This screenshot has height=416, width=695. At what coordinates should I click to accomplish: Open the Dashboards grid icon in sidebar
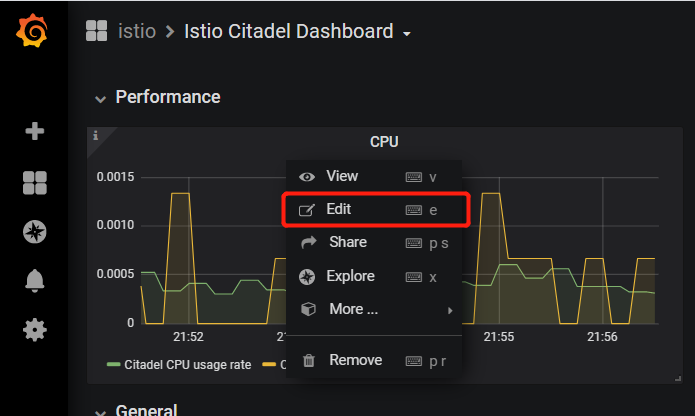tap(35, 182)
